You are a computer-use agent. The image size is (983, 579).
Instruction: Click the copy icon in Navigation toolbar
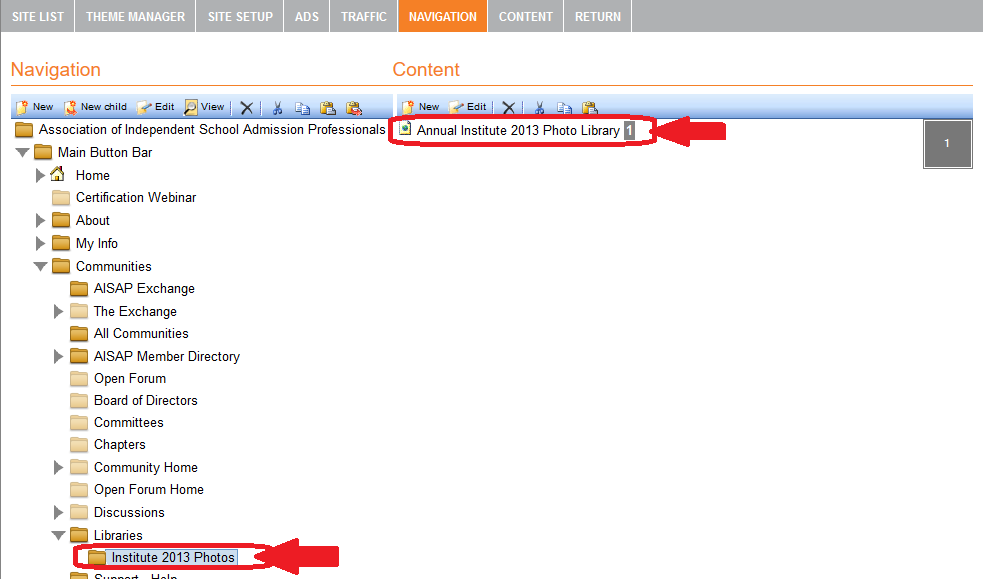point(302,108)
